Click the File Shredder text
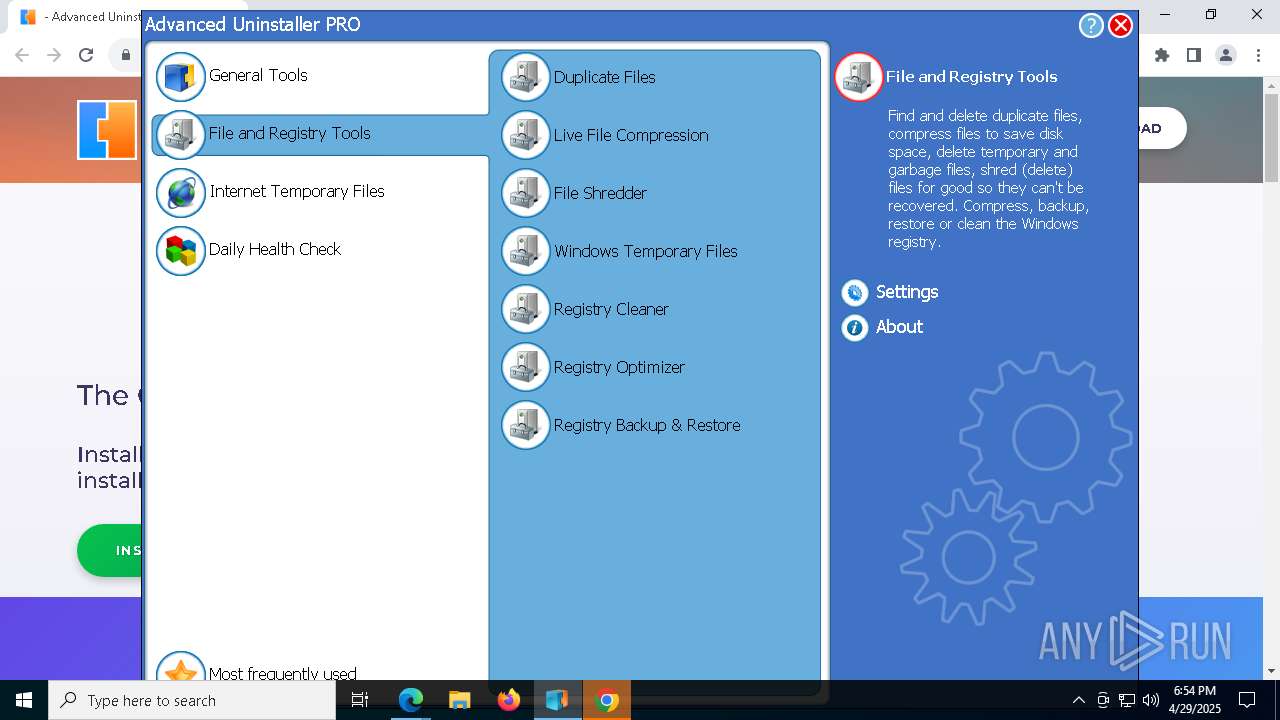The height and width of the screenshot is (720, 1280). coord(600,193)
